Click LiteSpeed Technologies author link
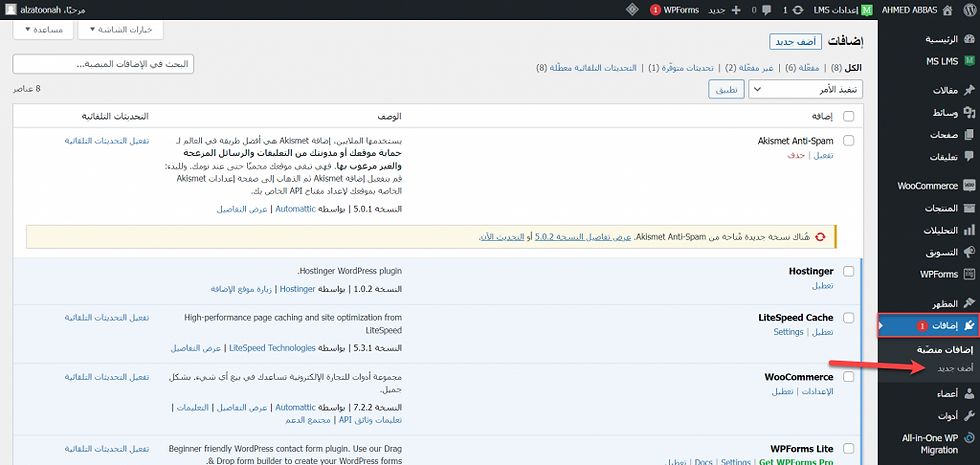The height and width of the screenshot is (465, 980). tap(272, 348)
